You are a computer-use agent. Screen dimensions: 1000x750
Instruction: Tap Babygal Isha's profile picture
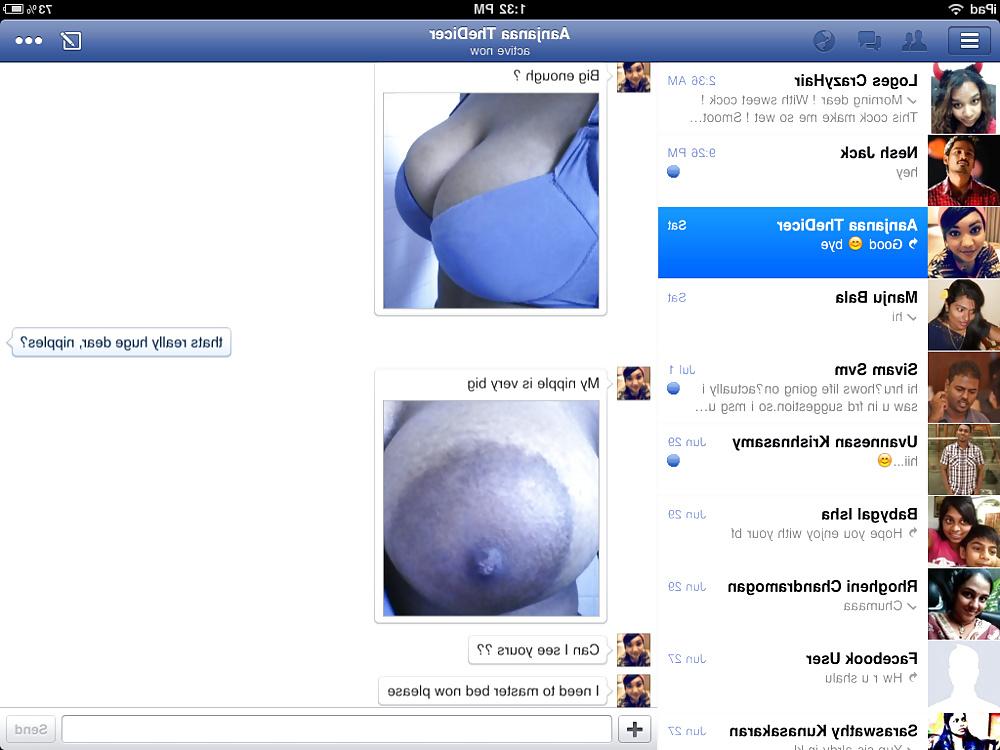(x=964, y=531)
